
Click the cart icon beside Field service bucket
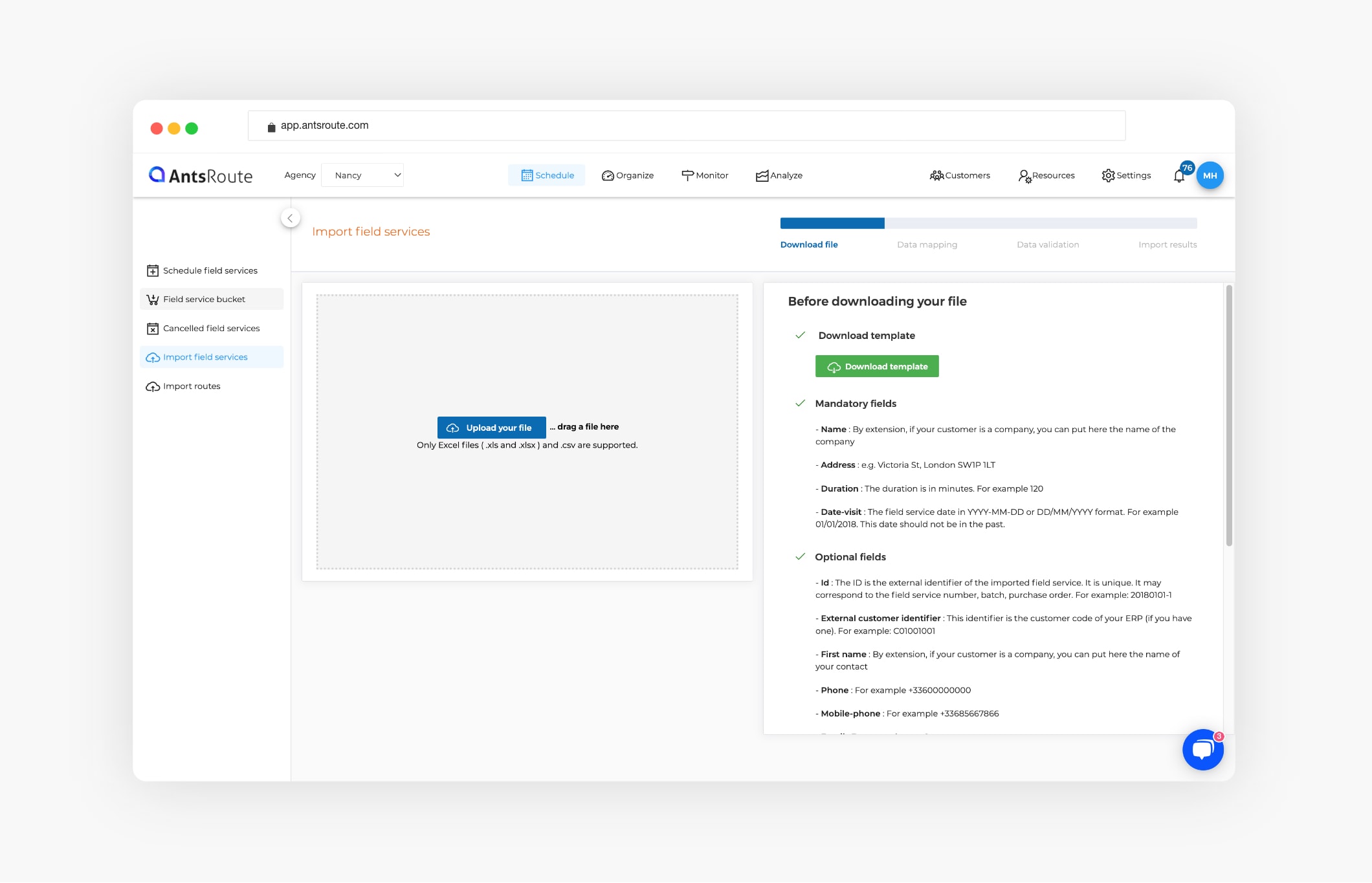(x=153, y=300)
